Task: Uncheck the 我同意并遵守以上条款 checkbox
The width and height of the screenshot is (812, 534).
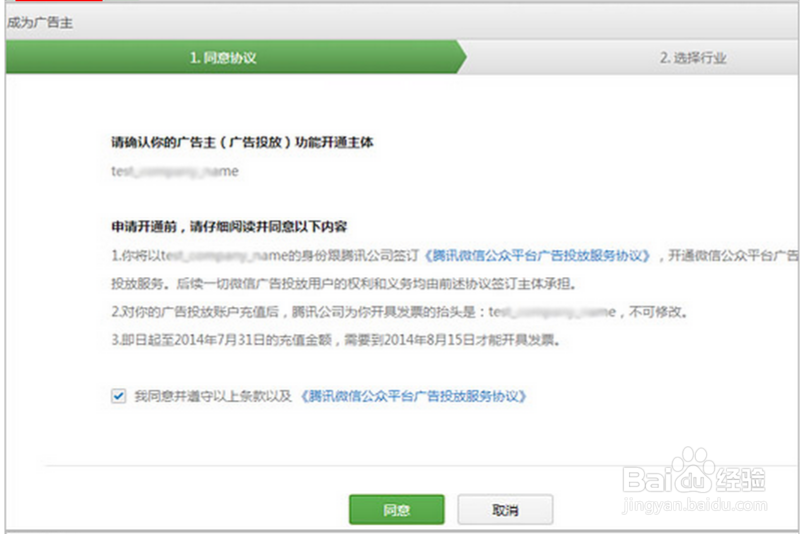Action: (119, 396)
